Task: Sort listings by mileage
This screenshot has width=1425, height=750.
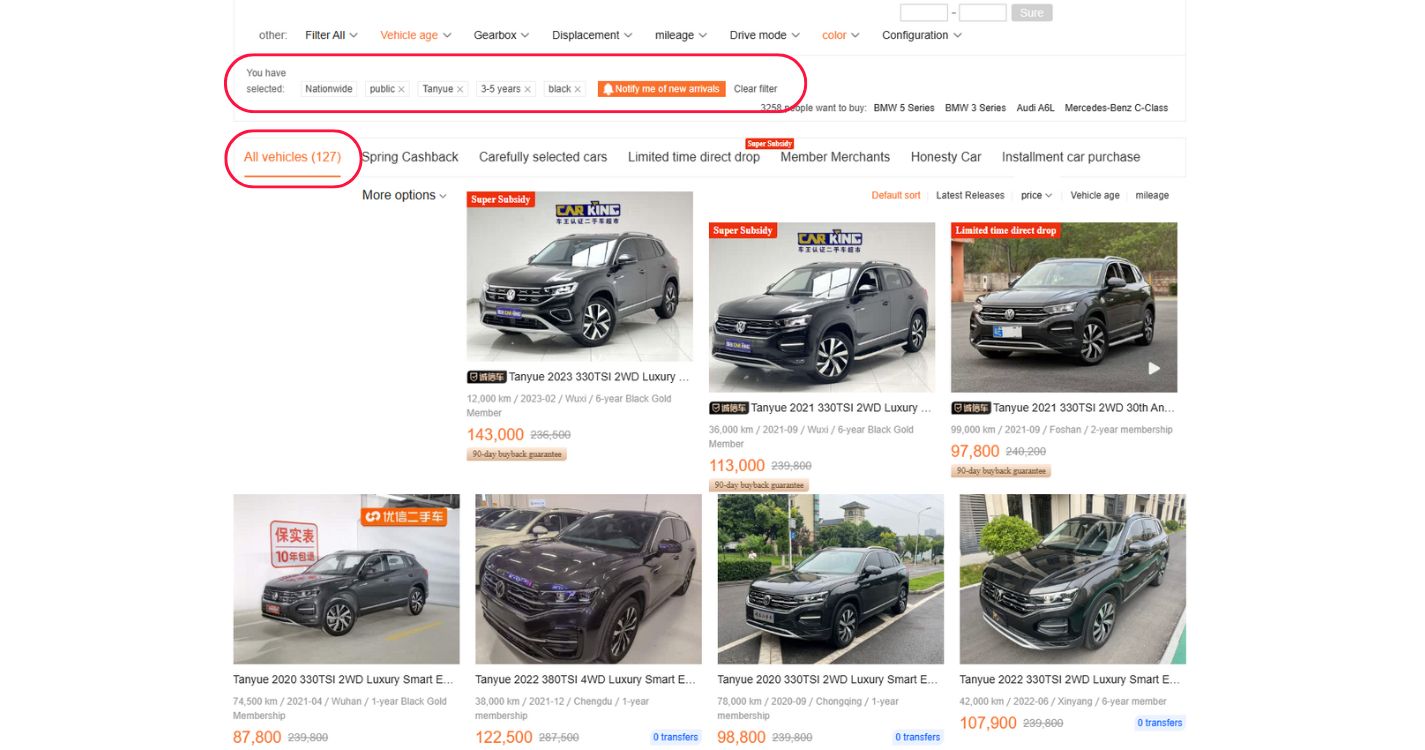Action: point(1152,195)
